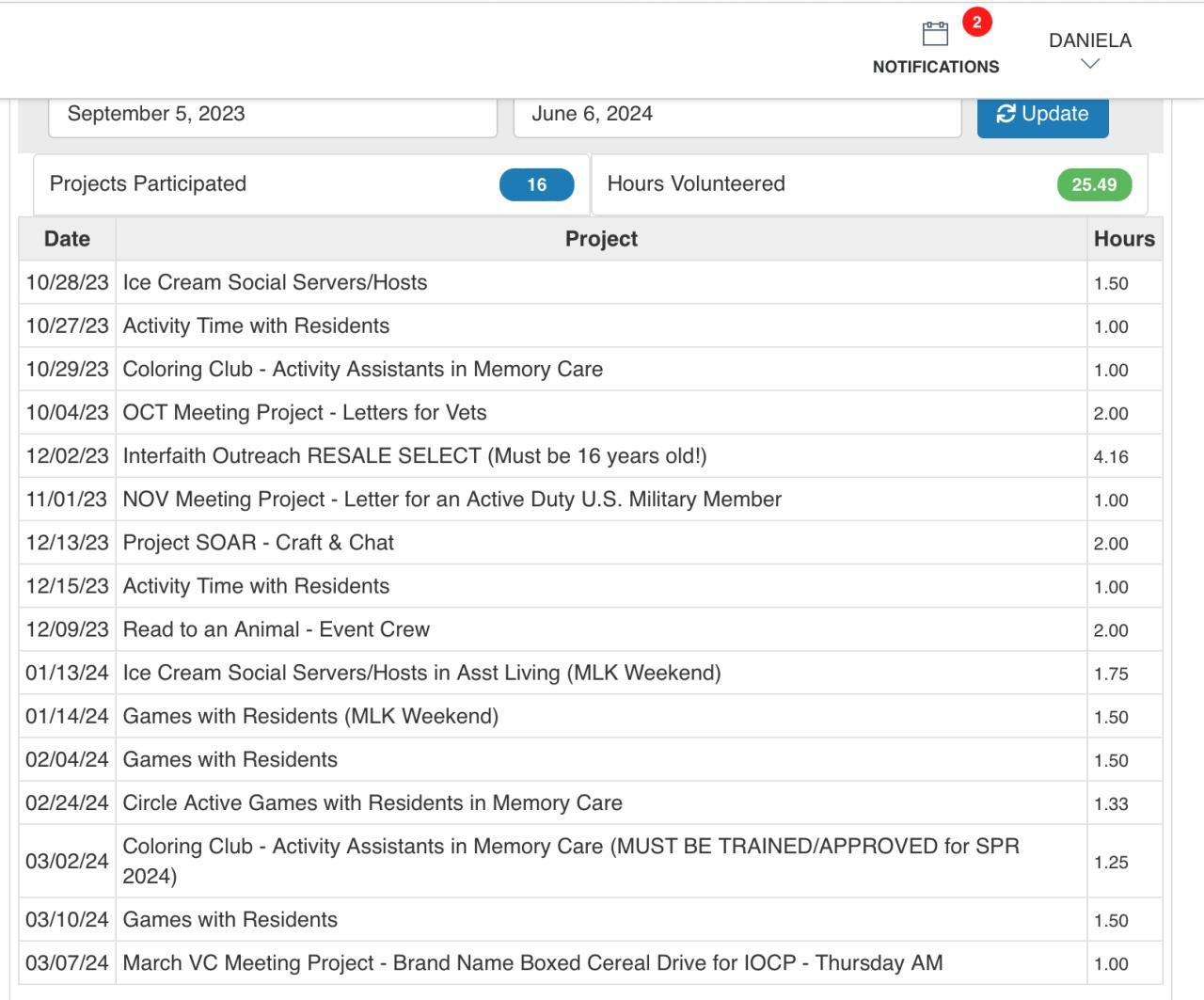The width and height of the screenshot is (1204, 1000).
Task: Select Project SOAR - Craft & Chat entry
Action: (259, 543)
